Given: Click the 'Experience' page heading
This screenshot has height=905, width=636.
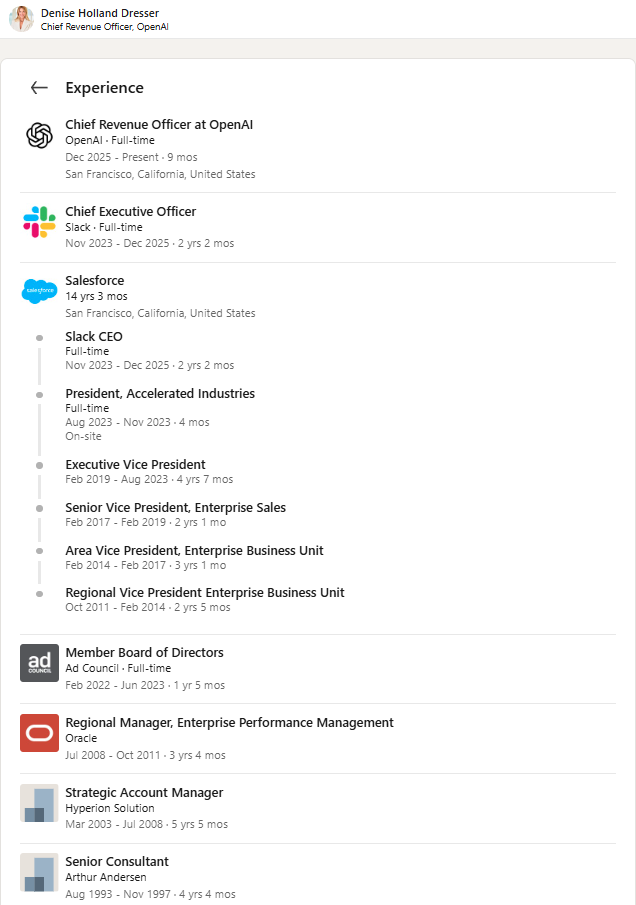Looking at the screenshot, I should coord(104,88).
